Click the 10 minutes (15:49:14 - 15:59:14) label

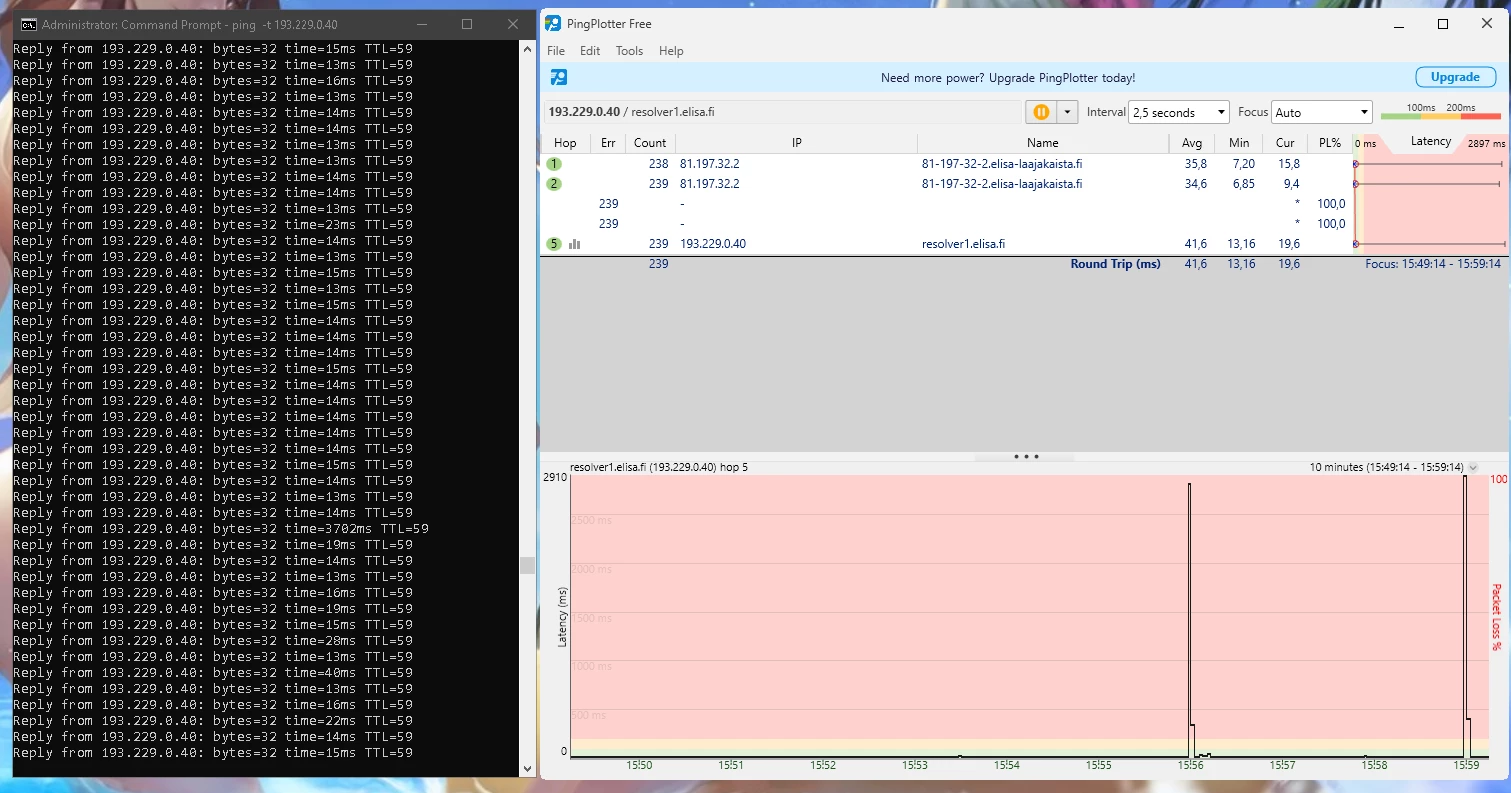point(1387,467)
